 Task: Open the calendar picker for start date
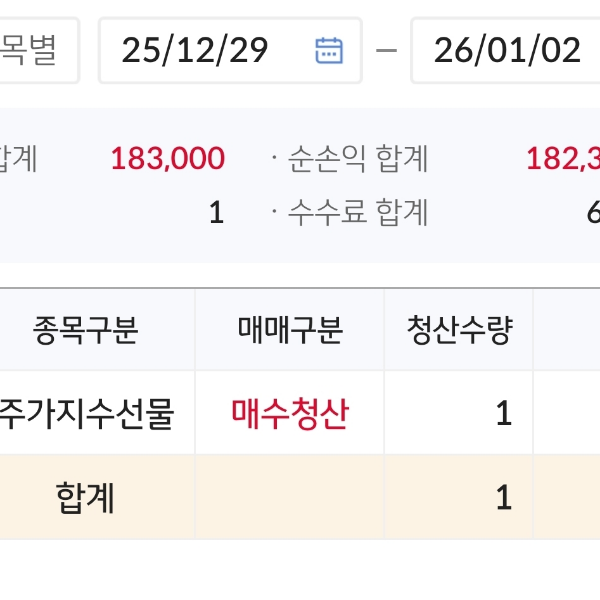[329, 50]
